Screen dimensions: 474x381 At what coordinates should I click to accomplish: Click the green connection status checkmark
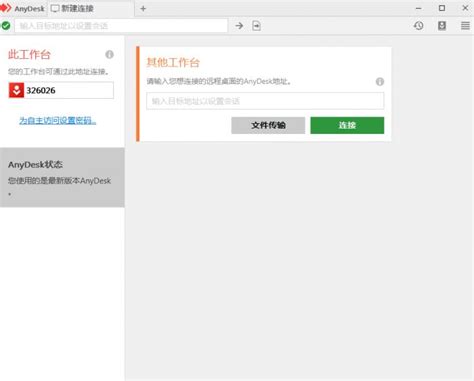(x=6, y=26)
